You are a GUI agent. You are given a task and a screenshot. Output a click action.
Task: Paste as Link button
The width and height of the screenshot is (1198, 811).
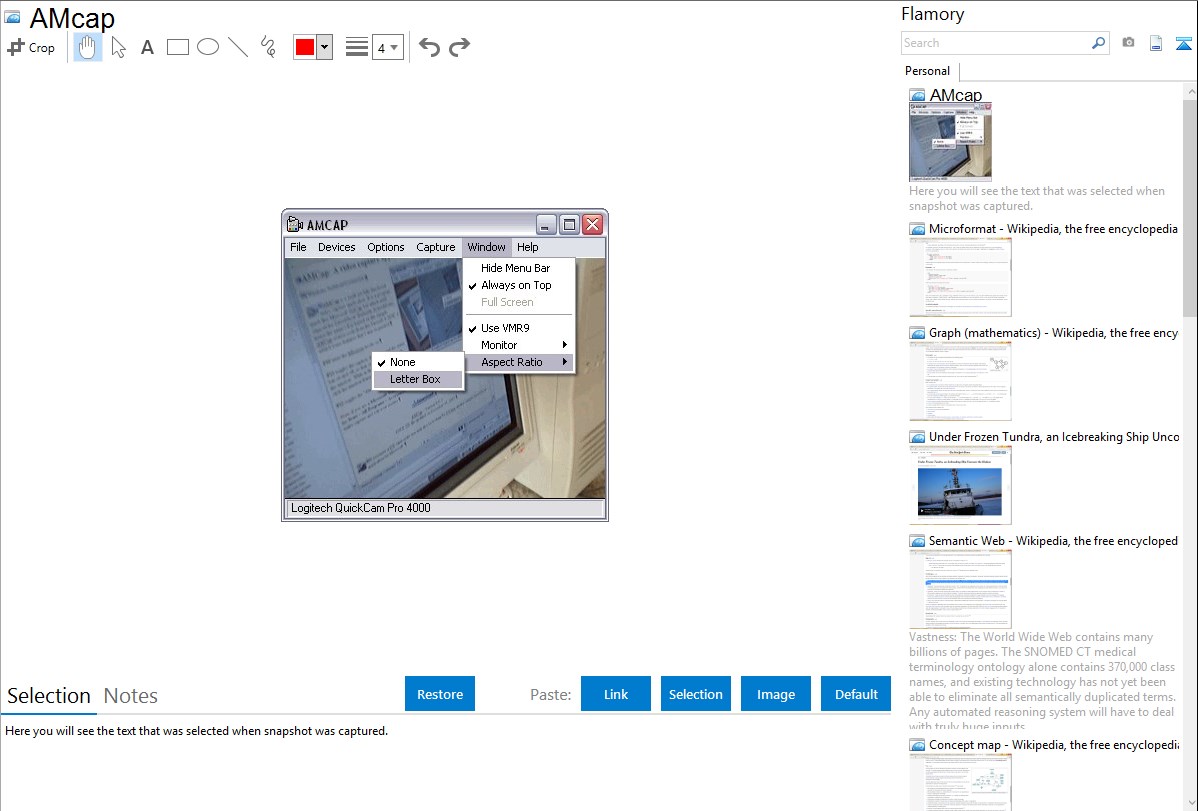616,694
